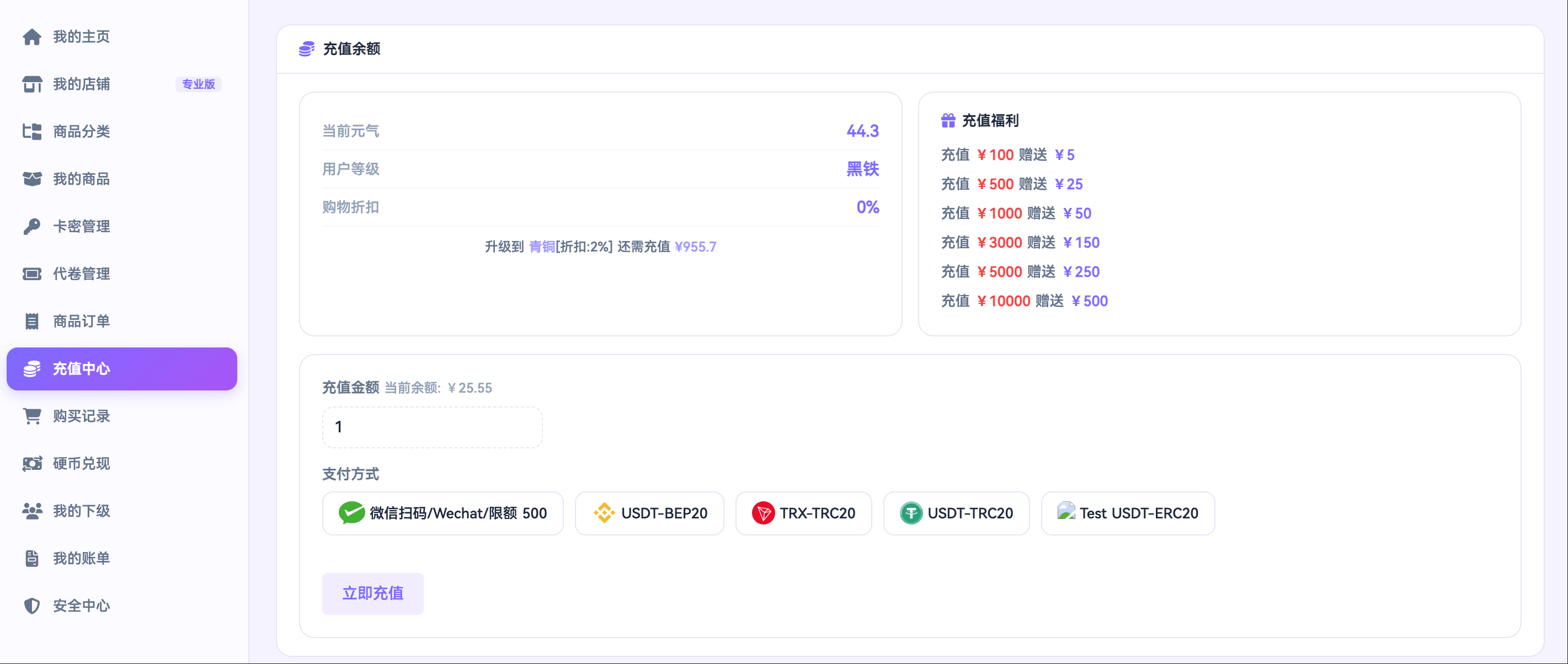Click the cash icon for 硬币兑现

coord(31,464)
